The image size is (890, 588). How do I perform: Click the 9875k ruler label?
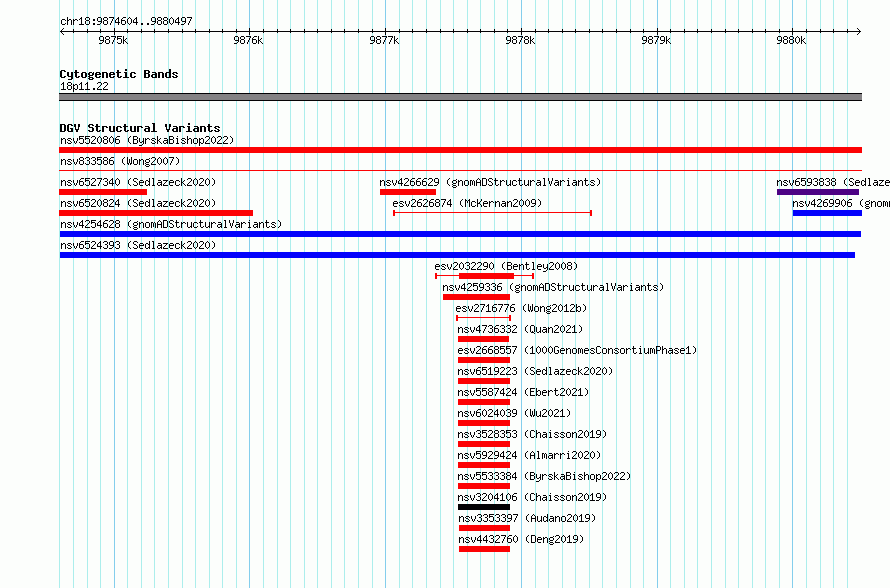113,40
